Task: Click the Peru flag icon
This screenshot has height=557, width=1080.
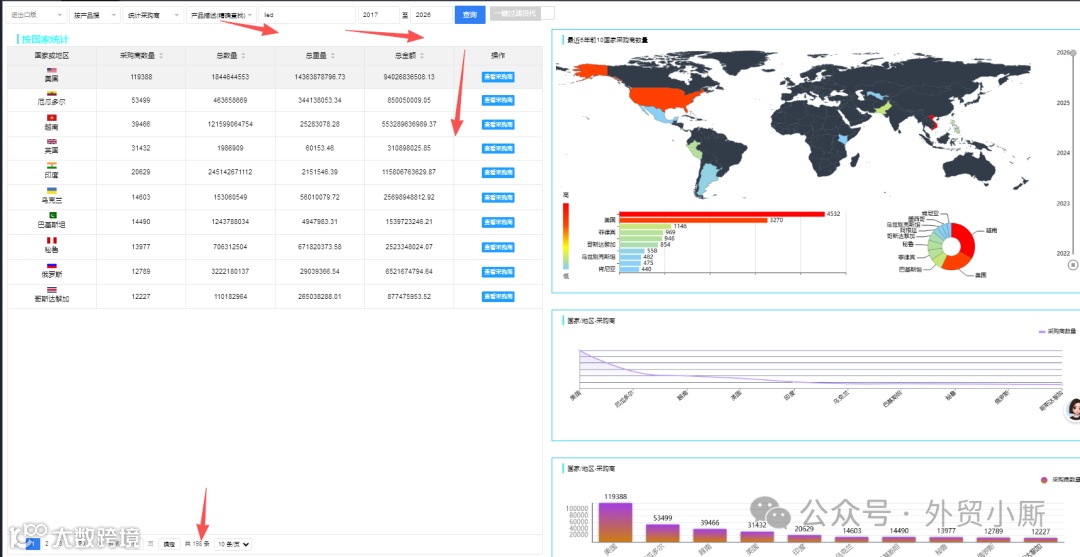Action: pos(52,240)
